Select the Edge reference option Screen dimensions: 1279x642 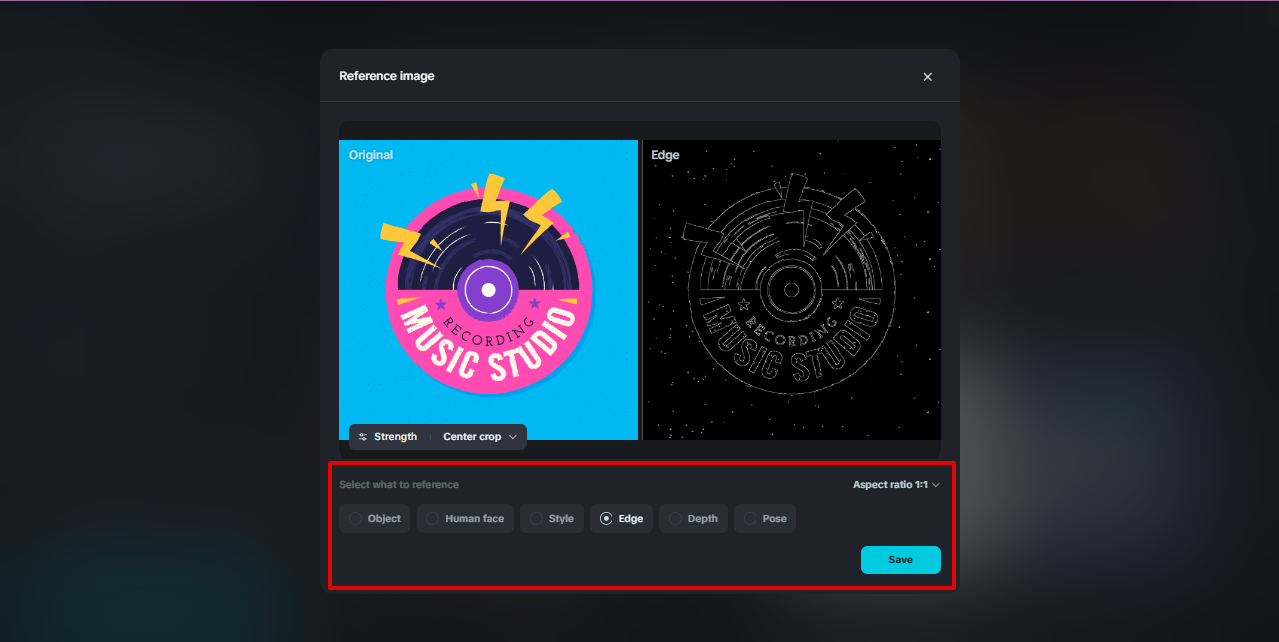pyautogui.click(x=621, y=519)
